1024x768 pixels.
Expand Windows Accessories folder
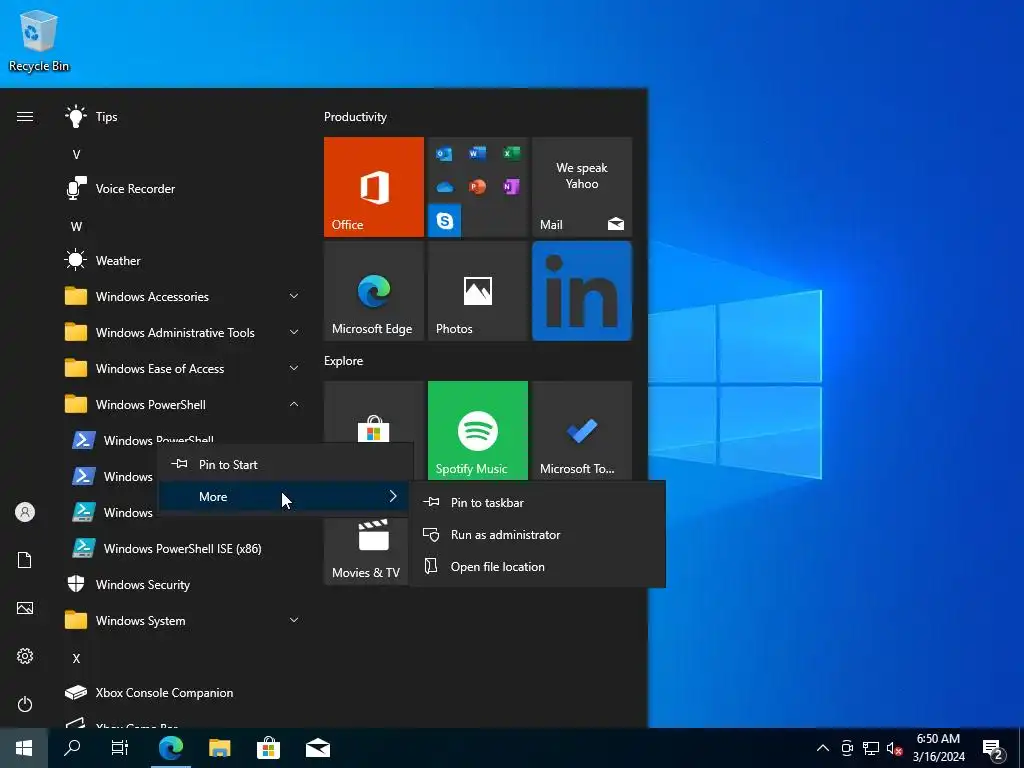pos(182,296)
